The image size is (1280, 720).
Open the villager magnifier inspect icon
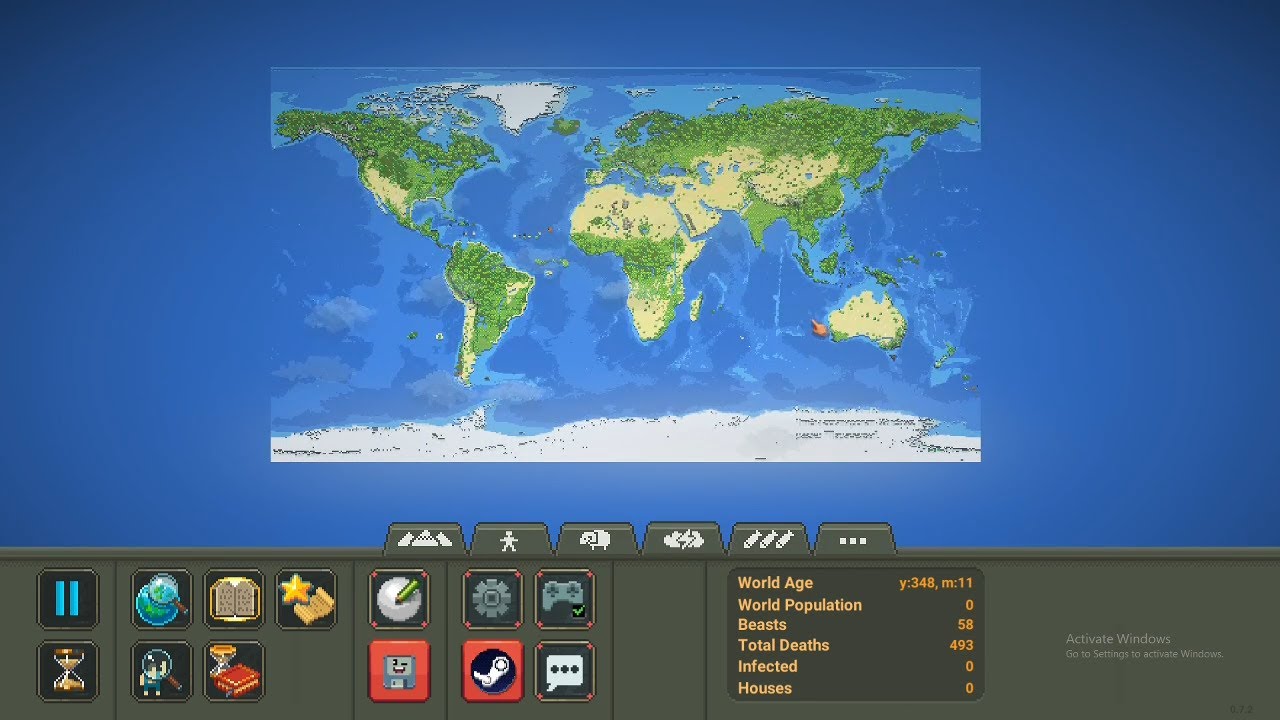coord(162,671)
